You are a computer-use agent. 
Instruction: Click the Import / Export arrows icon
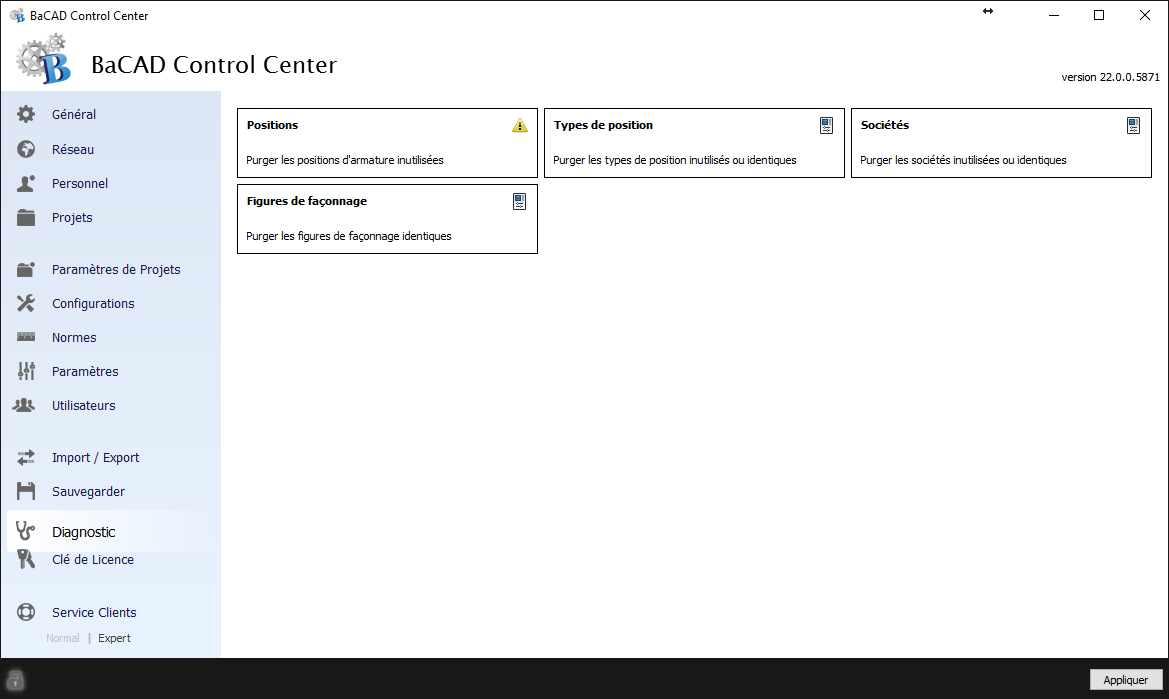coord(26,458)
